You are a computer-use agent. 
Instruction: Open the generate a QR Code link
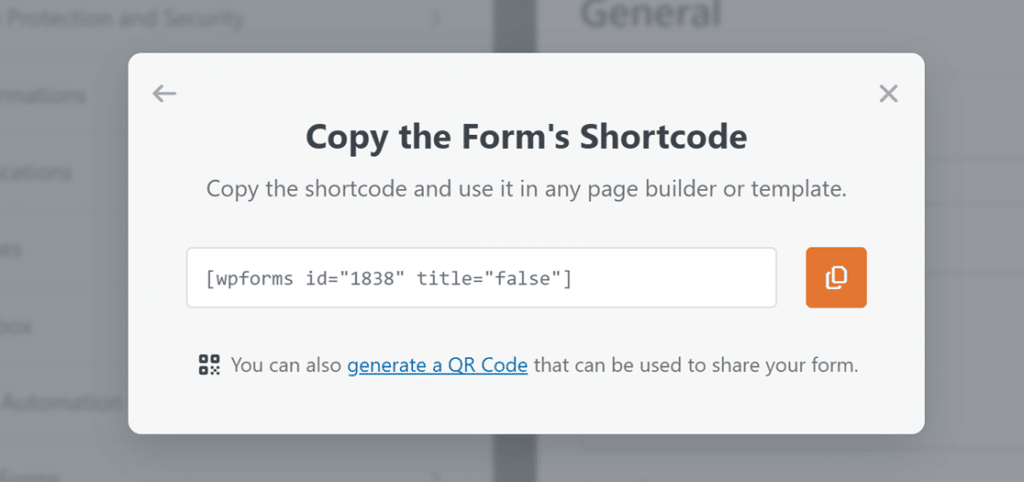click(437, 365)
